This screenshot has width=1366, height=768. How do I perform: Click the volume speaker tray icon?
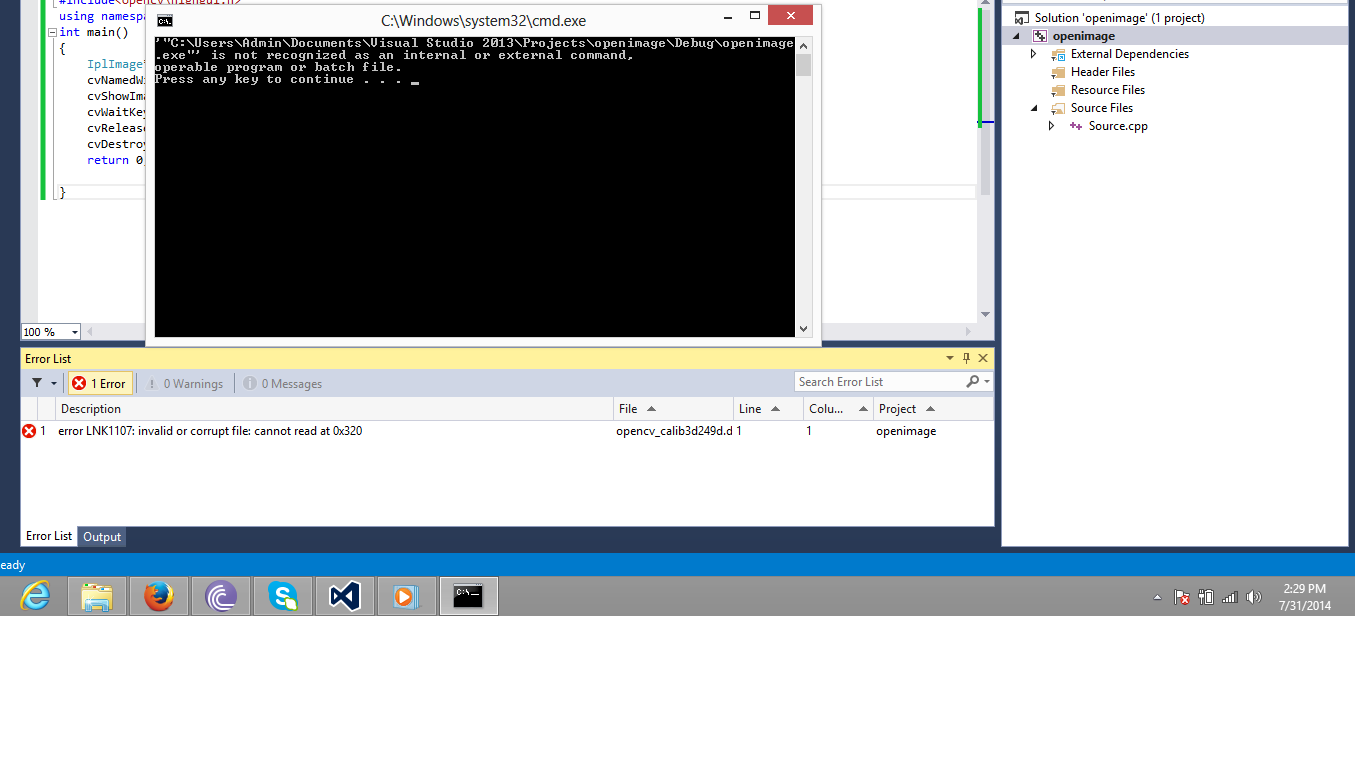[x=1254, y=597]
